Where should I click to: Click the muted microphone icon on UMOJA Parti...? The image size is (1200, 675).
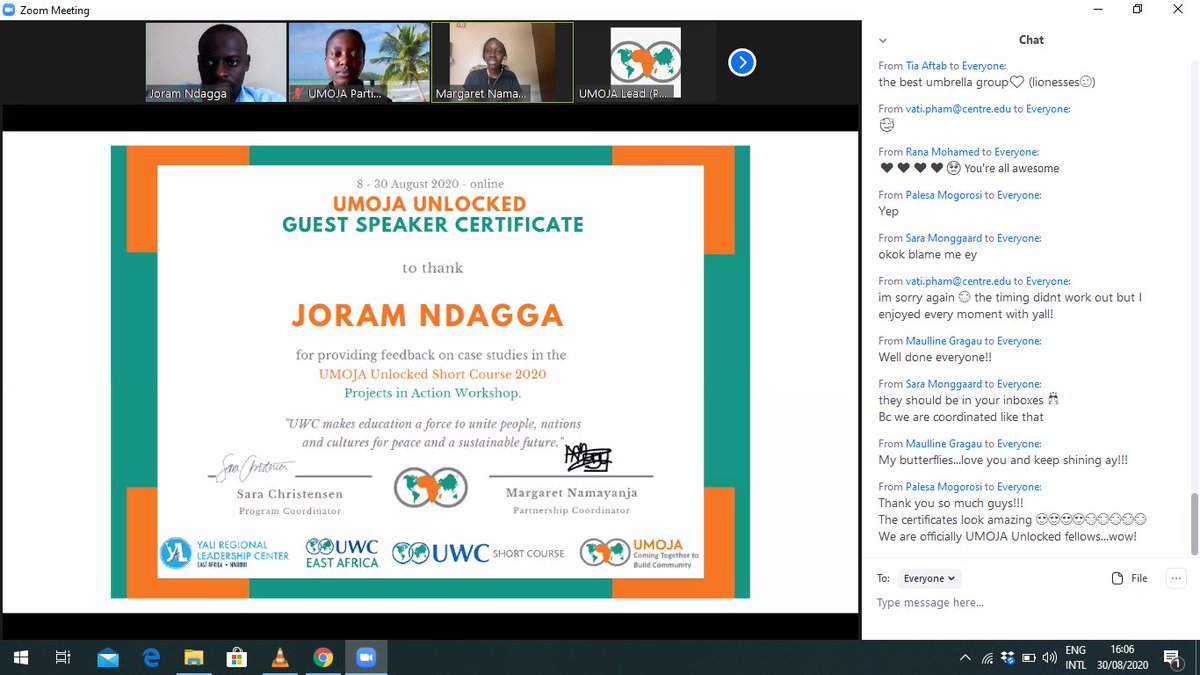click(298, 94)
